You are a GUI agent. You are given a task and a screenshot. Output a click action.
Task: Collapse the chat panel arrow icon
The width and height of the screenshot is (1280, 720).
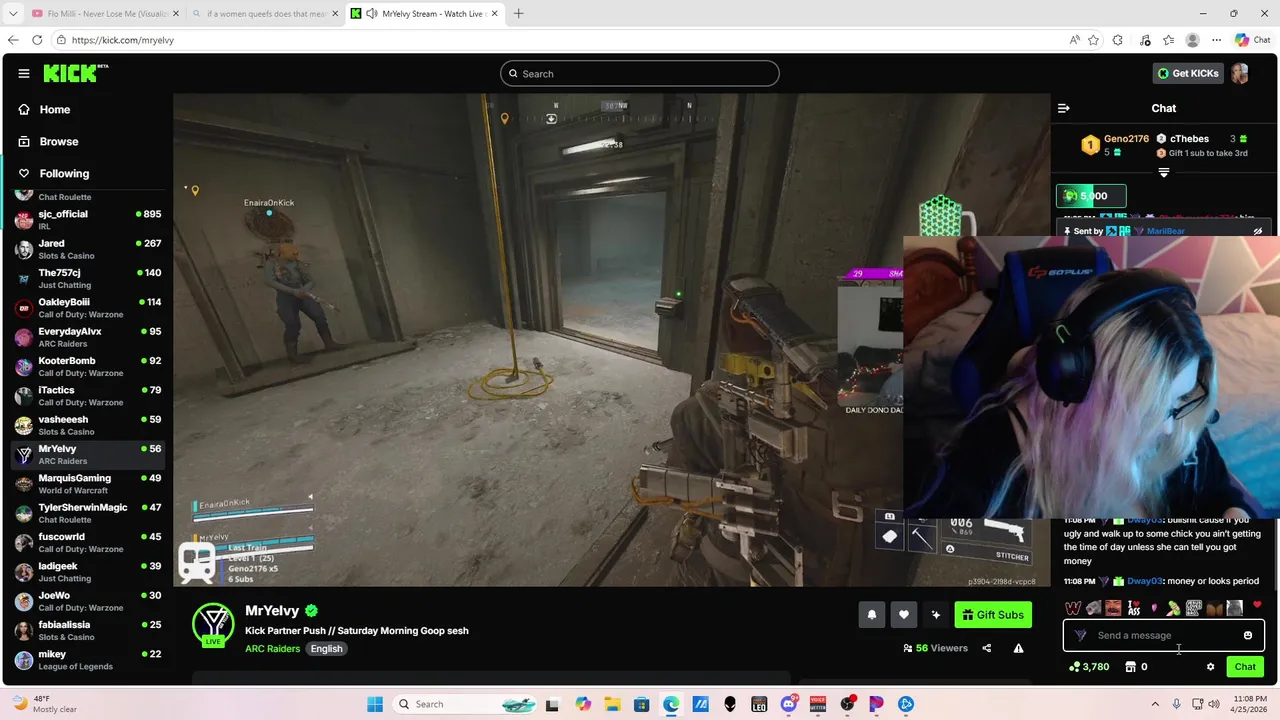(1064, 108)
